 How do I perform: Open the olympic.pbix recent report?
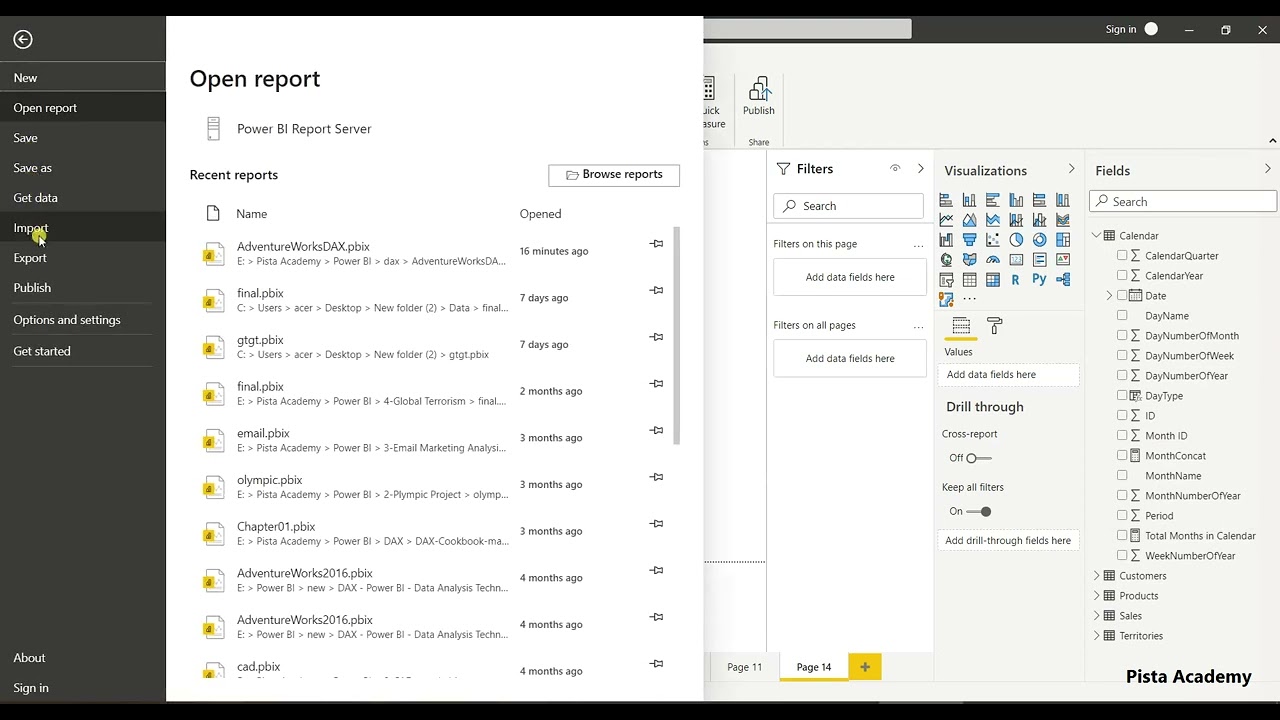click(x=270, y=480)
